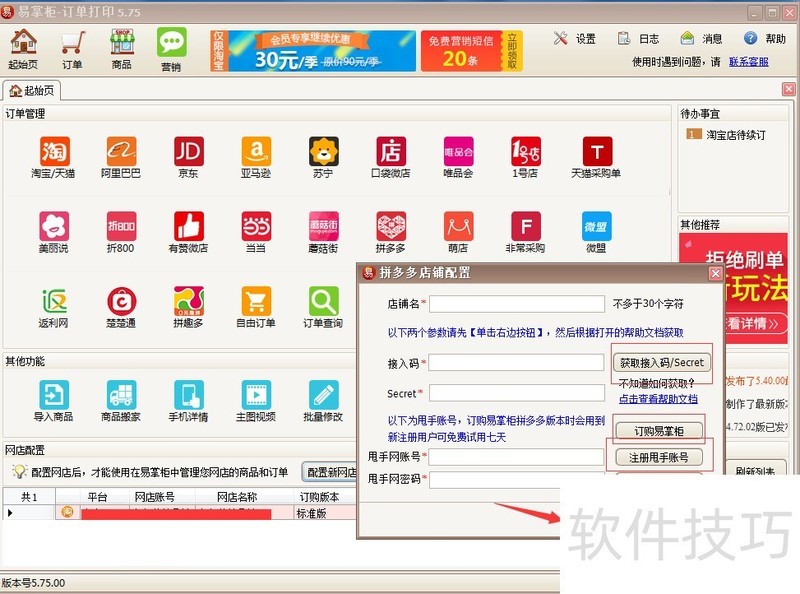Screen dimensions: 800x594
Task: Focus the Secret input field
Action: [x=517, y=393]
